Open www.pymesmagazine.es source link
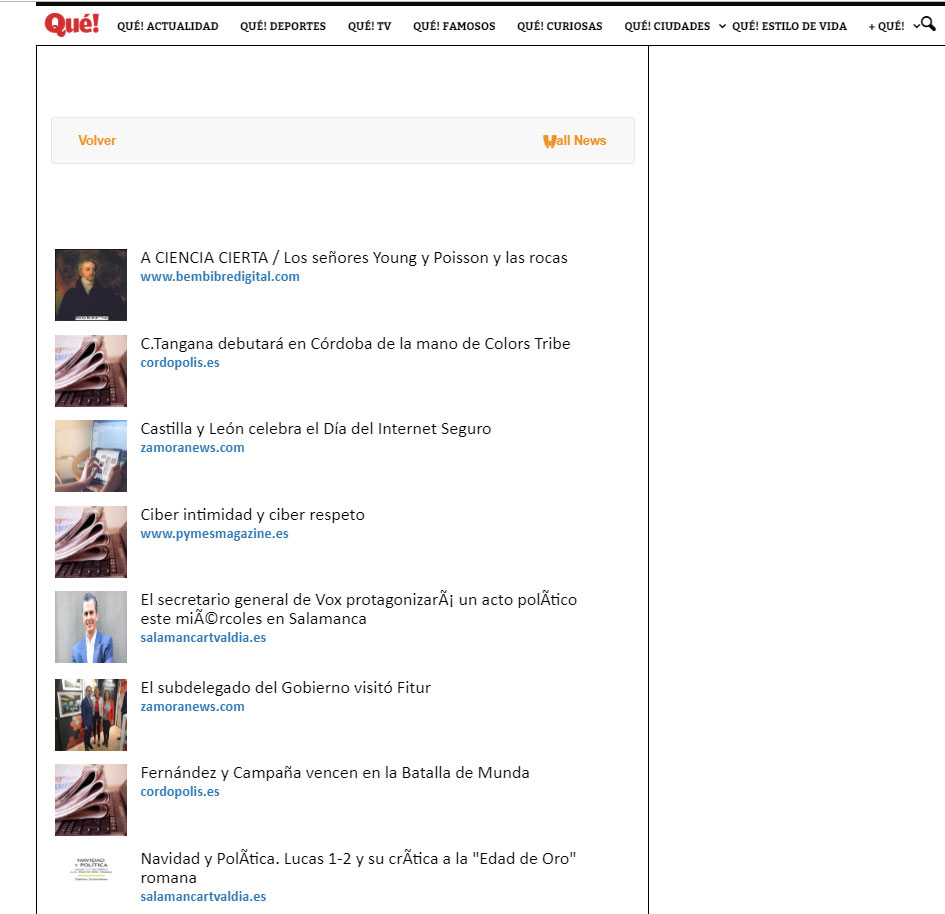The width and height of the screenshot is (945, 914). (x=215, y=534)
